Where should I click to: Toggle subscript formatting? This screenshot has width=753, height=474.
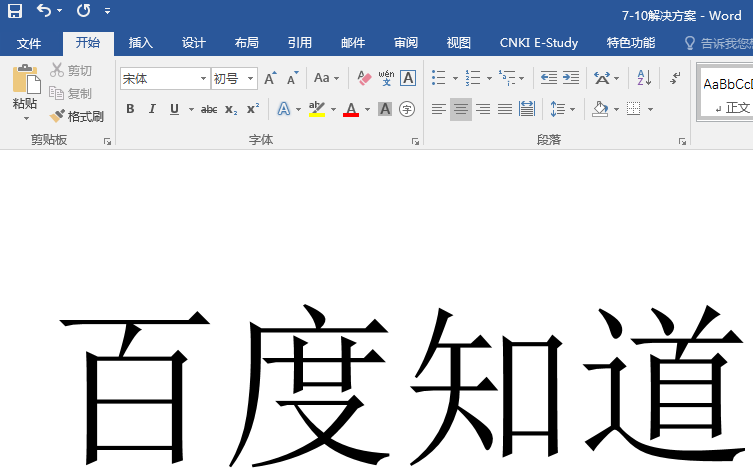[231, 109]
